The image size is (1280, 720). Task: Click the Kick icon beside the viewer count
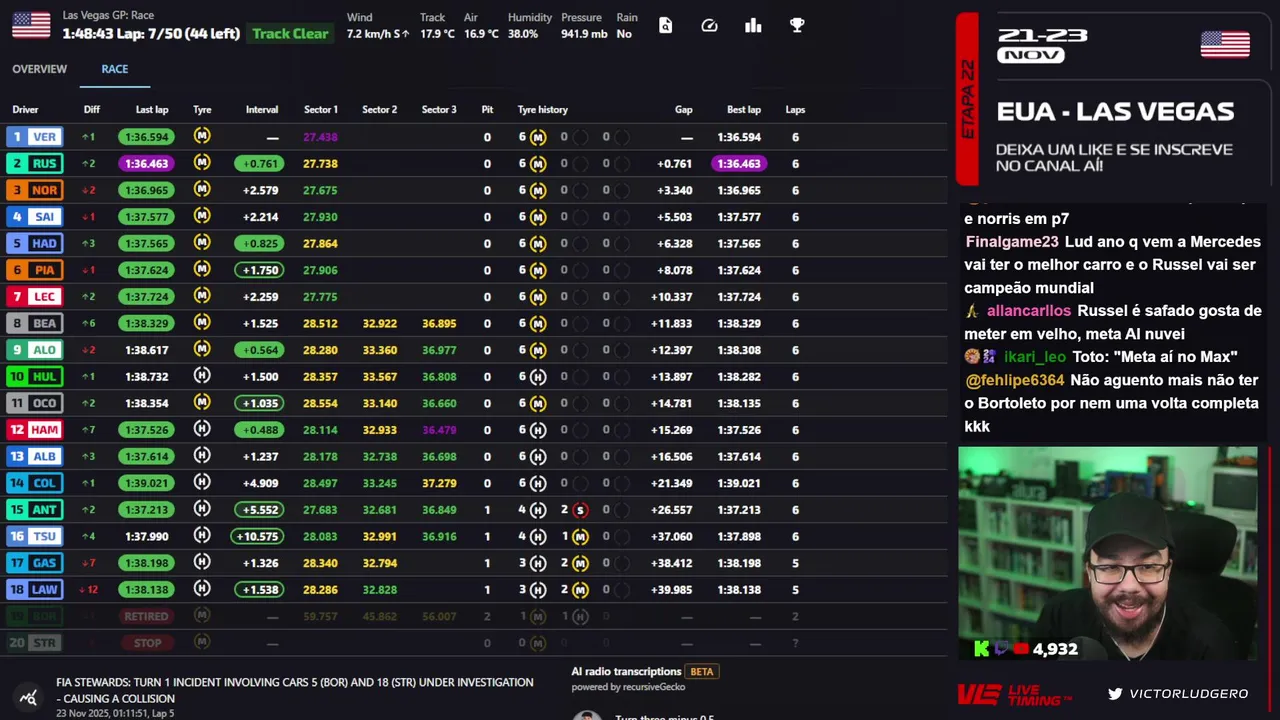pyautogui.click(x=981, y=649)
